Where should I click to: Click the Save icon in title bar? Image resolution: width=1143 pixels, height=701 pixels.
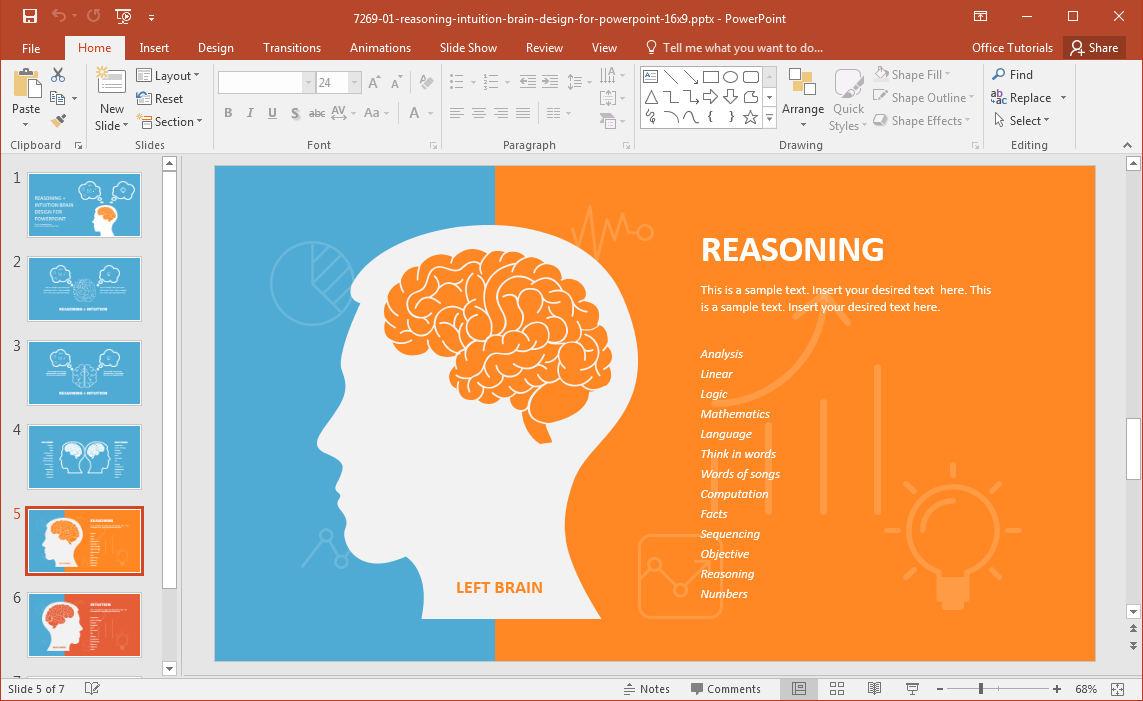[29, 16]
